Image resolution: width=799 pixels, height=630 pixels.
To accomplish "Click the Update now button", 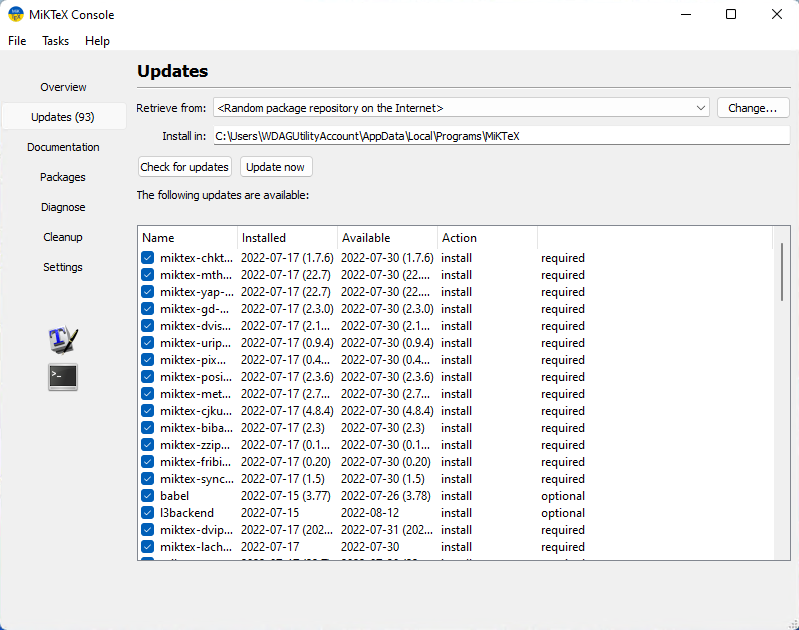I will click(x=275, y=167).
